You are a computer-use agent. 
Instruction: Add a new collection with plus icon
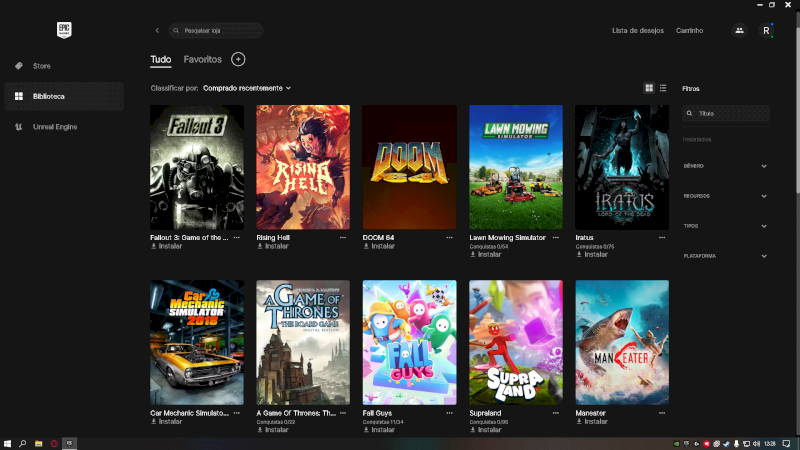238,60
